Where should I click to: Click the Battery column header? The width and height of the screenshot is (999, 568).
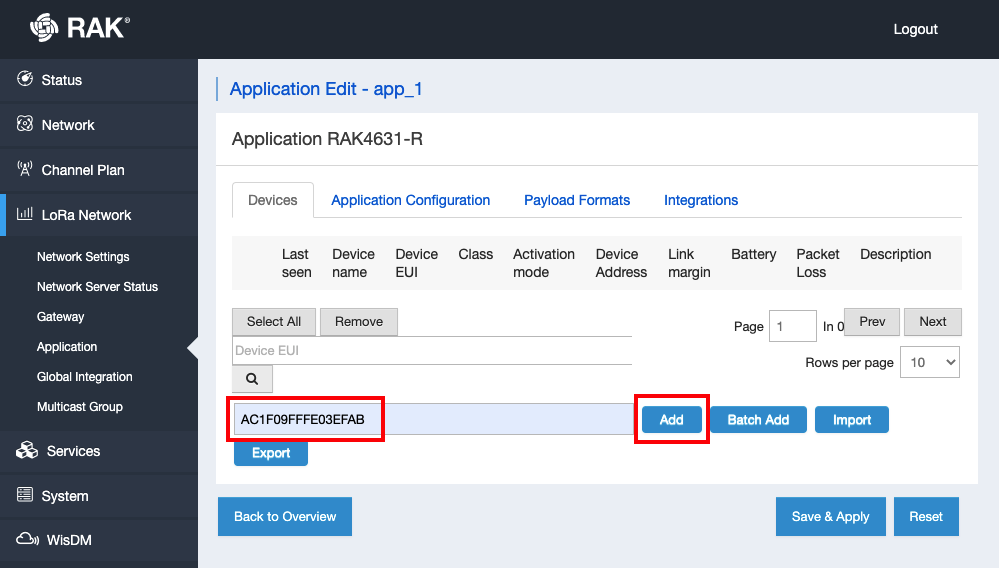pyautogui.click(x=754, y=254)
